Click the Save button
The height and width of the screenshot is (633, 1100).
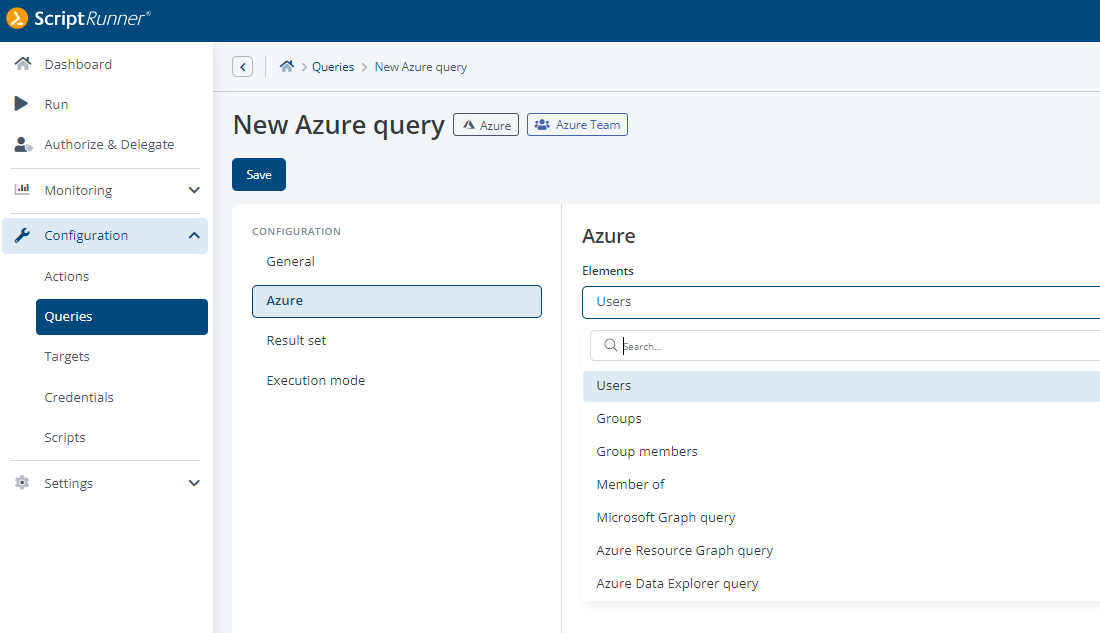[259, 175]
